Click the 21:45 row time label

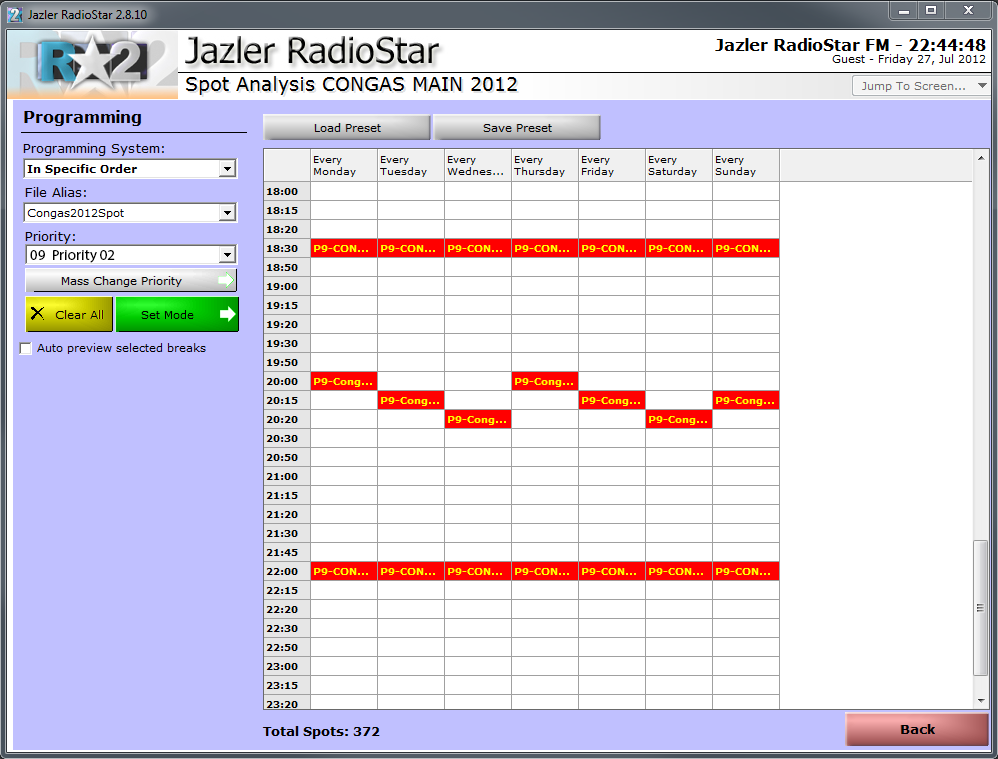tap(282, 552)
